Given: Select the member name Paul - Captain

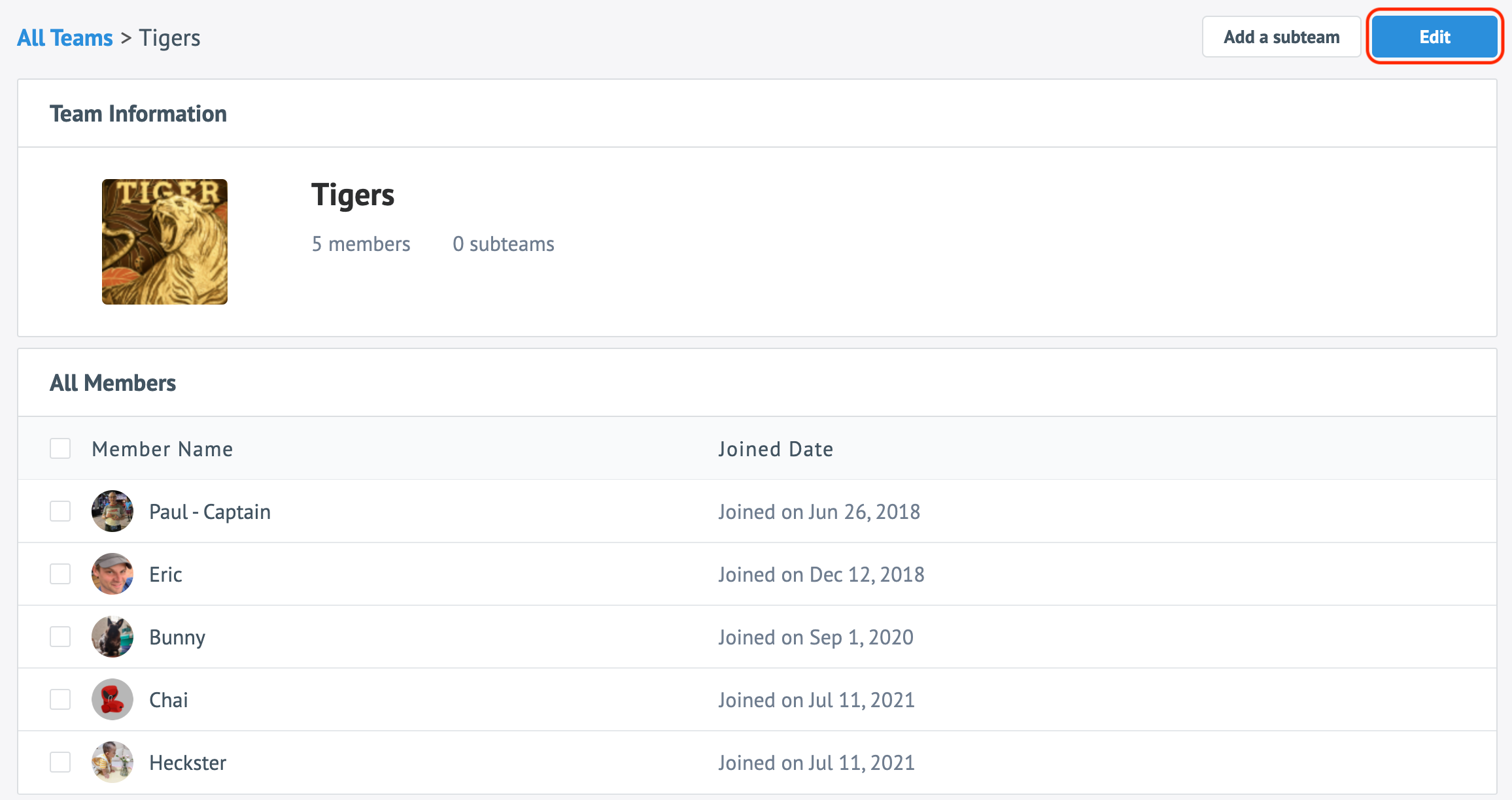Looking at the screenshot, I should point(210,512).
